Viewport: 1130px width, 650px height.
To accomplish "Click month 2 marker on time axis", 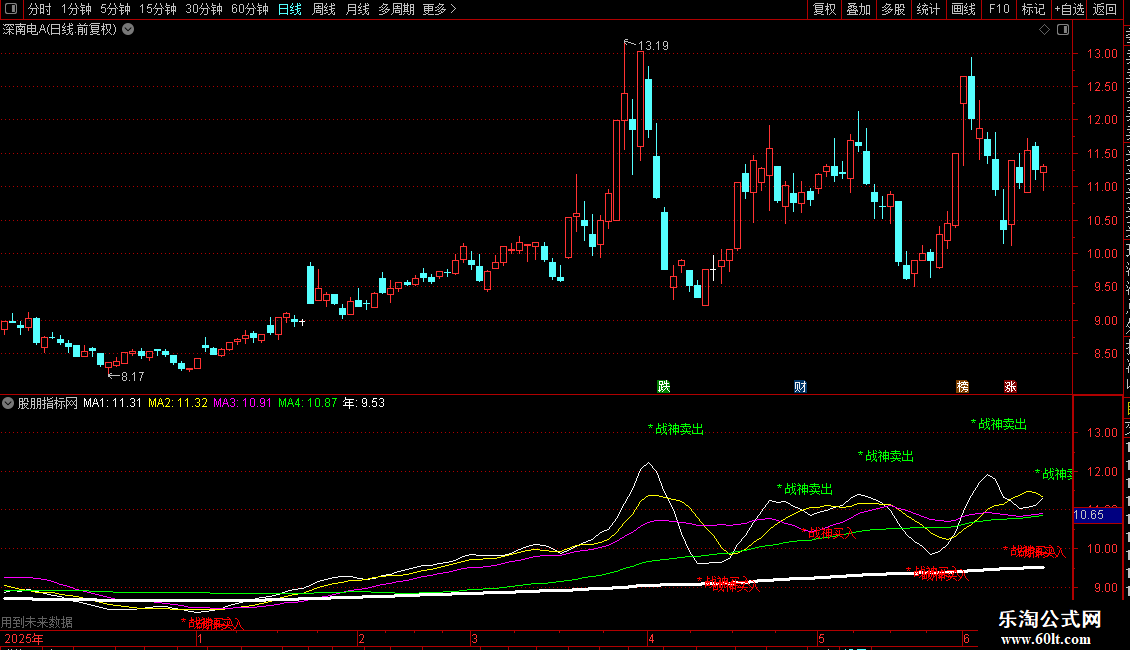I will pos(361,638).
